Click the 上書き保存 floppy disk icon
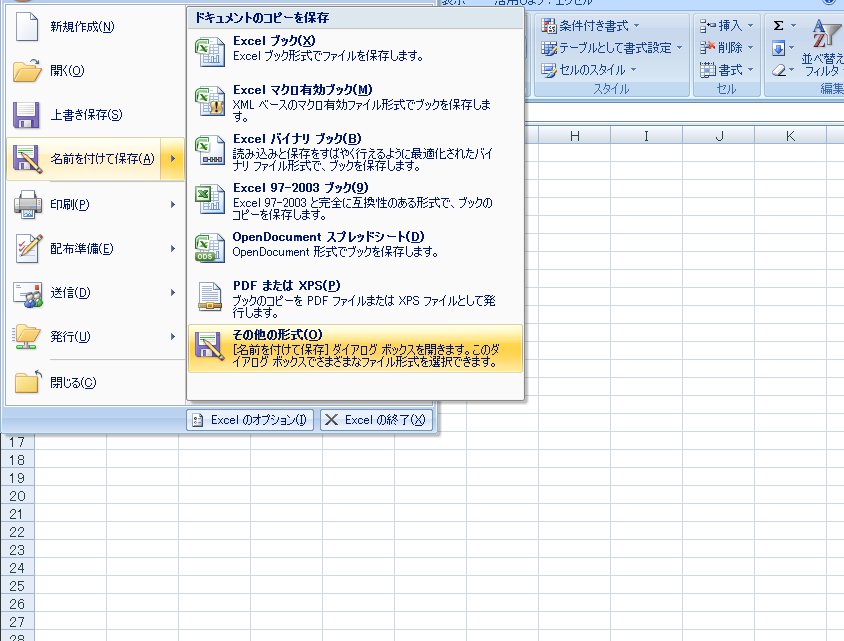This screenshot has height=641, width=844. (26, 115)
